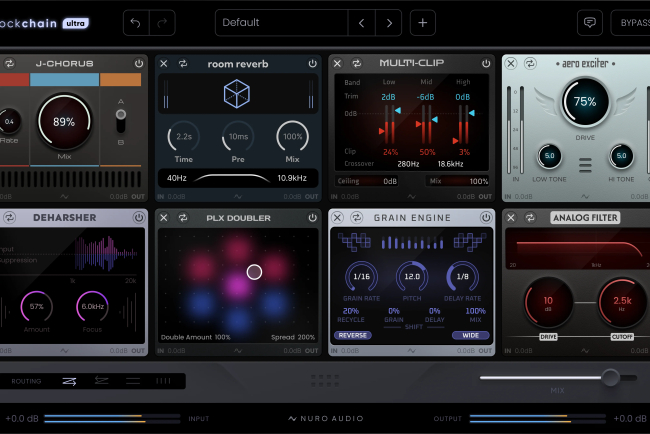Remove the Analog Filter module
This screenshot has width=650, height=434.
(x=511, y=218)
